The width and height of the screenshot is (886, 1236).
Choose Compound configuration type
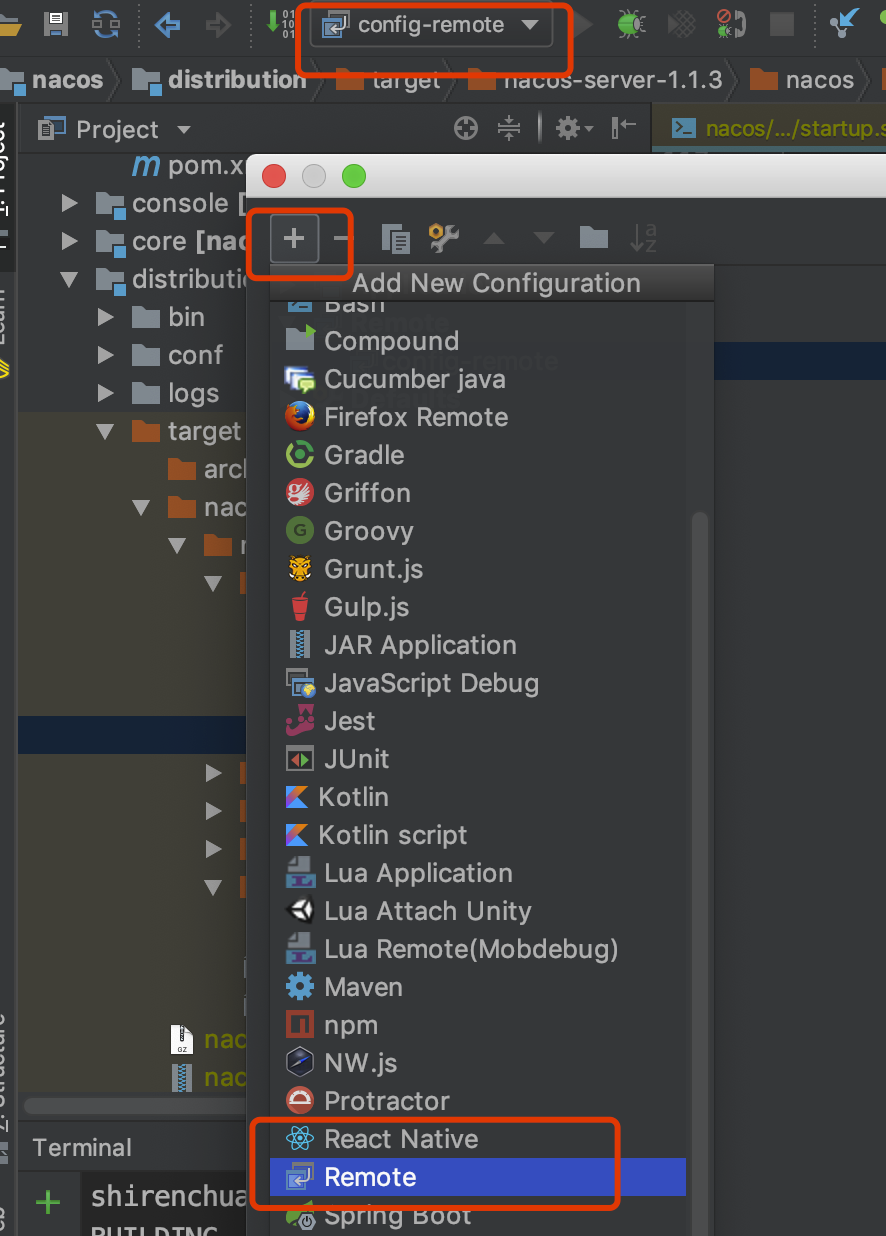click(x=478, y=341)
